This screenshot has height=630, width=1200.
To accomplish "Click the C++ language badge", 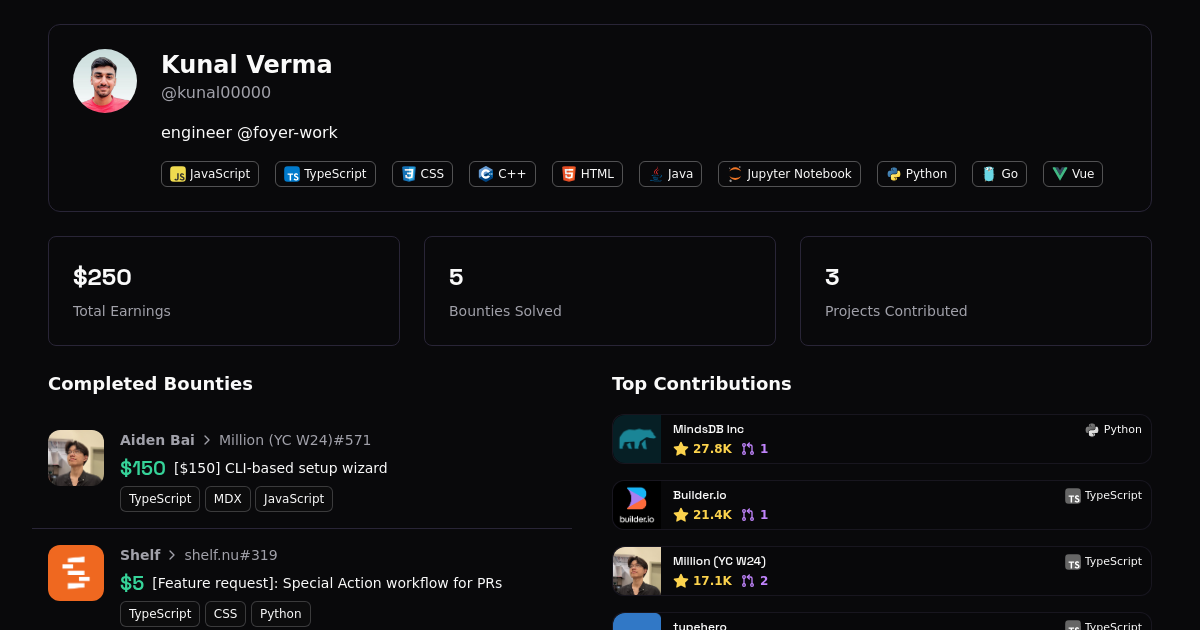I will tap(502, 174).
